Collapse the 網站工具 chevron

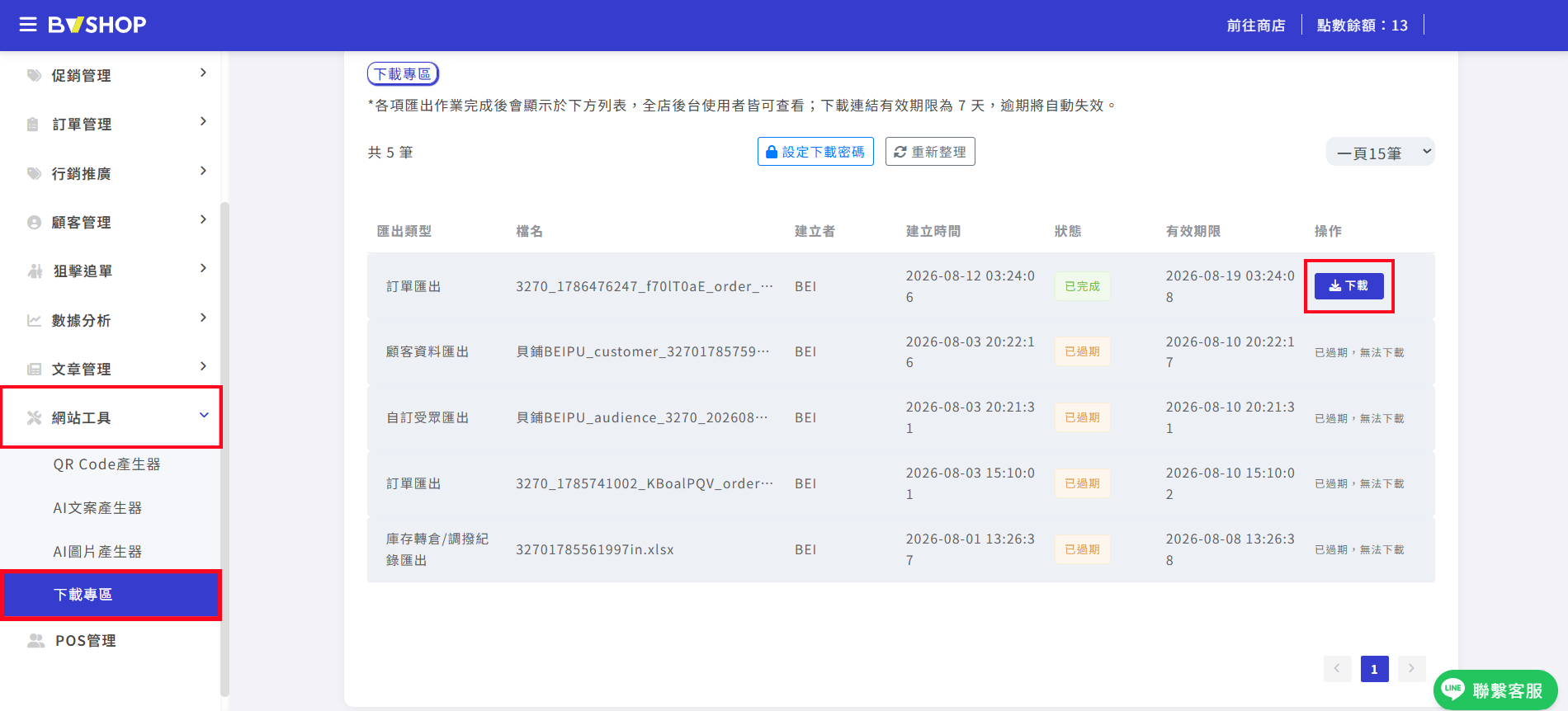pyautogui.click(x=204, y=415)
